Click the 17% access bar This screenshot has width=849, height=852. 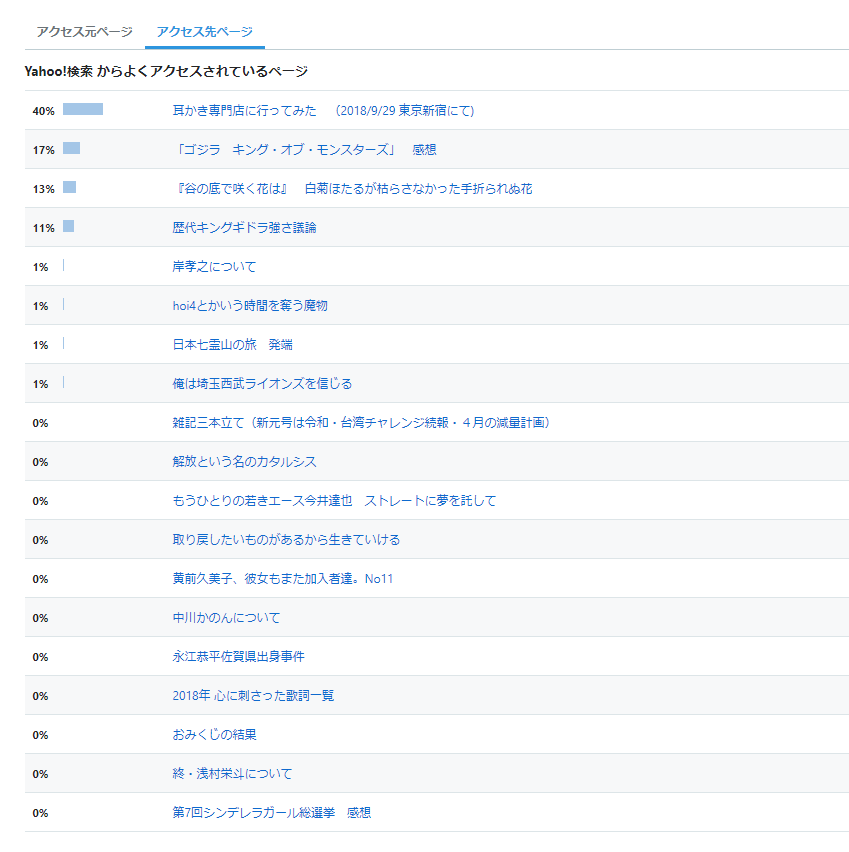pyautogui.click(x=71, y=148)
